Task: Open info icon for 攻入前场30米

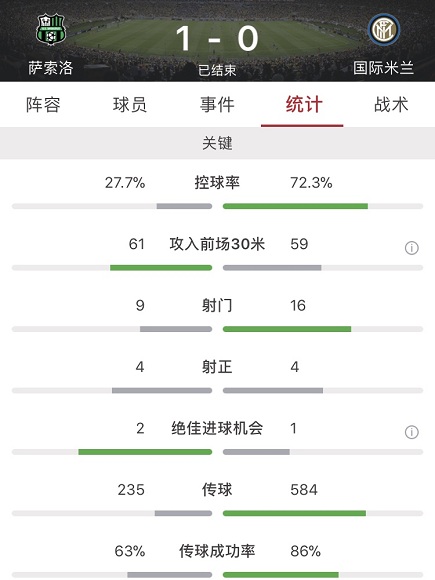Action: click(x=412, y=248)
